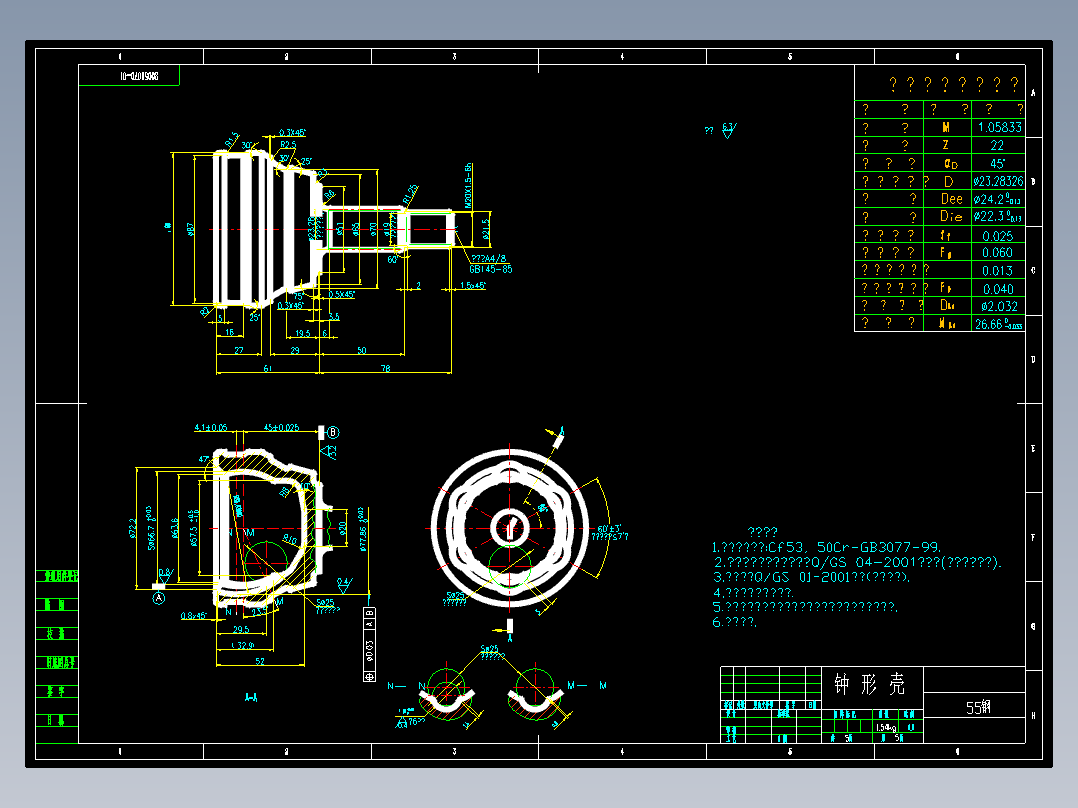Click the 78 length dimension
This screenshot has height=808, width=1078.
click(x=386, y=369)
